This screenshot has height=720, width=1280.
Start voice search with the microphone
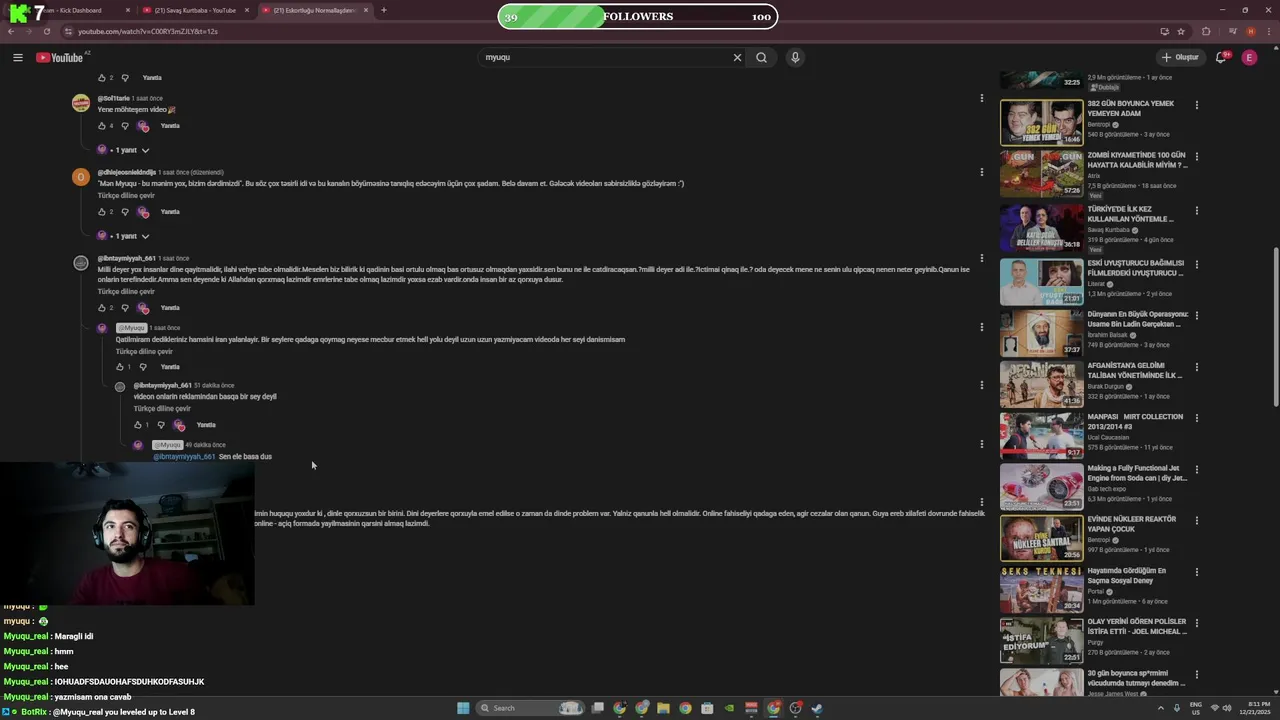(795, 57)
